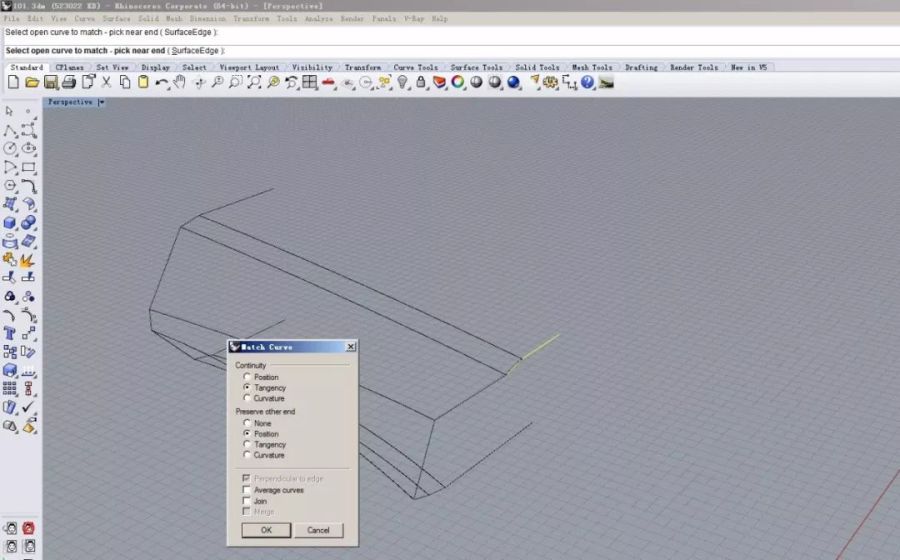Click the Undo arrow icon
Image resolution: width=900 pixels, height=560 pixels.
[x=162, y=82]
